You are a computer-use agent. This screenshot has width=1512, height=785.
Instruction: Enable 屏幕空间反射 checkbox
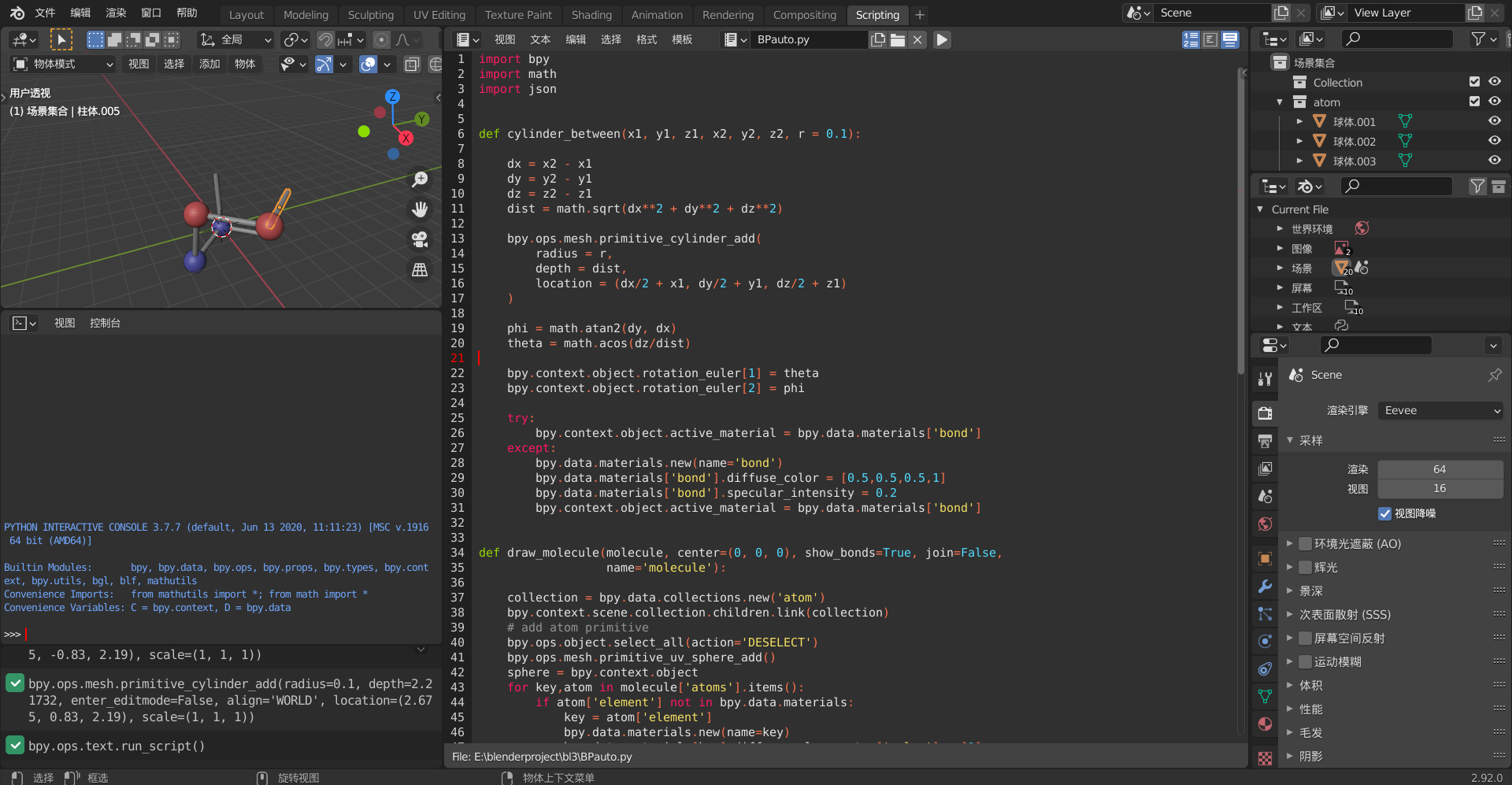(1305, 638)
